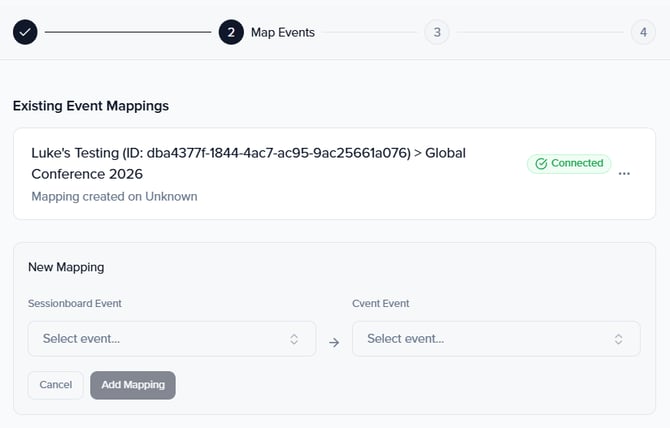
Task: Open the three-dot menu for existing mapping
Action: [625, 174]
